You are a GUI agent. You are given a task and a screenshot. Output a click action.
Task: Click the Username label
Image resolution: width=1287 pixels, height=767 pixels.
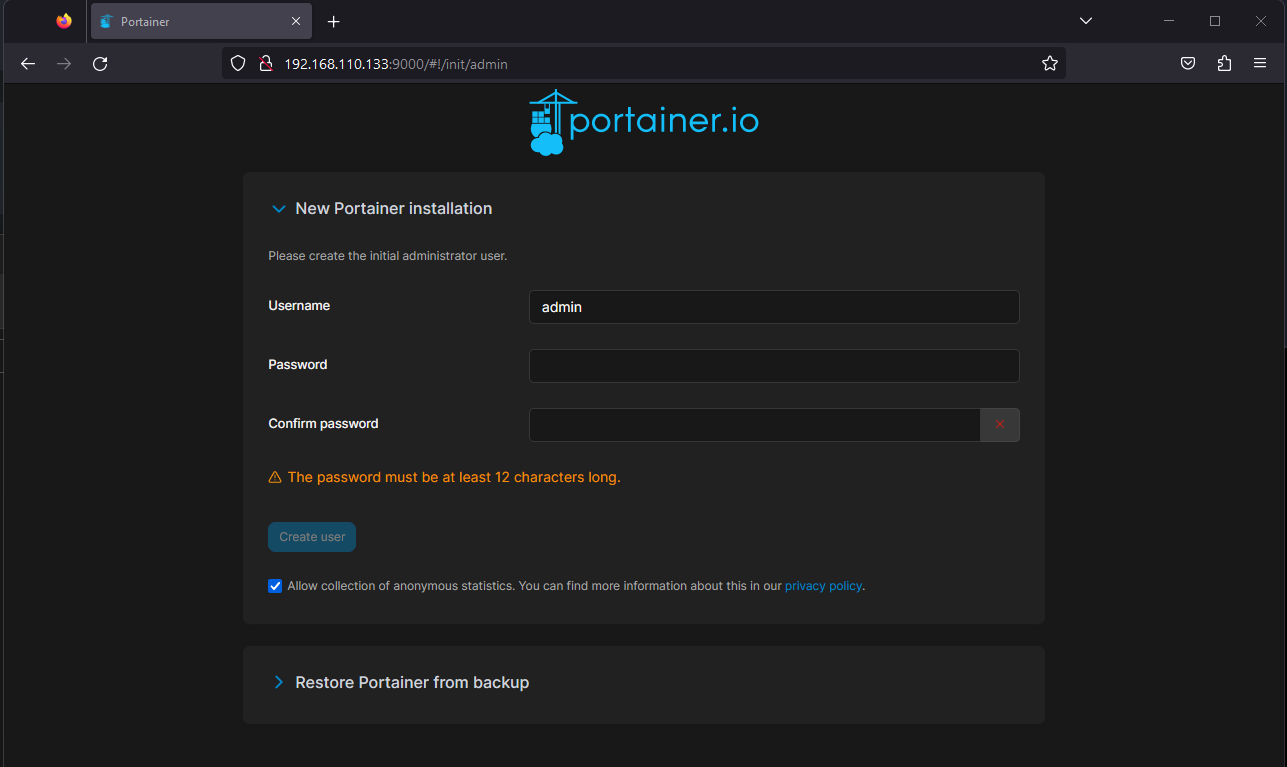pyautogui.click(x=299, y=305)
